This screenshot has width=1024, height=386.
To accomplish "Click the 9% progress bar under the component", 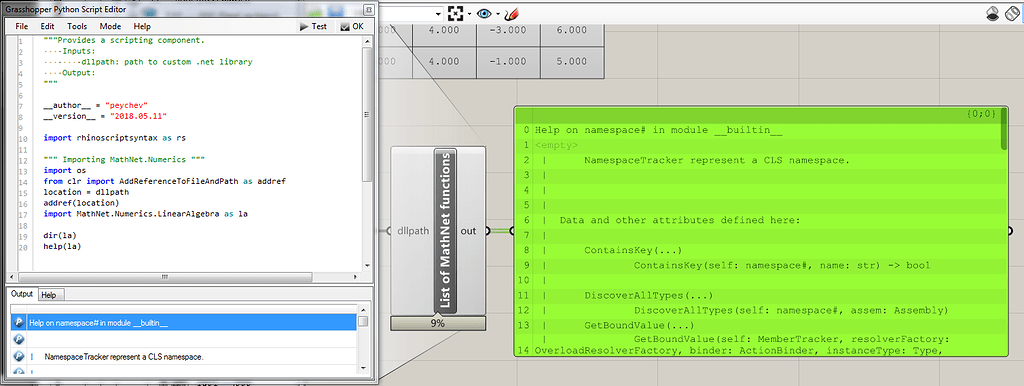I will click(x=438, y=323).
